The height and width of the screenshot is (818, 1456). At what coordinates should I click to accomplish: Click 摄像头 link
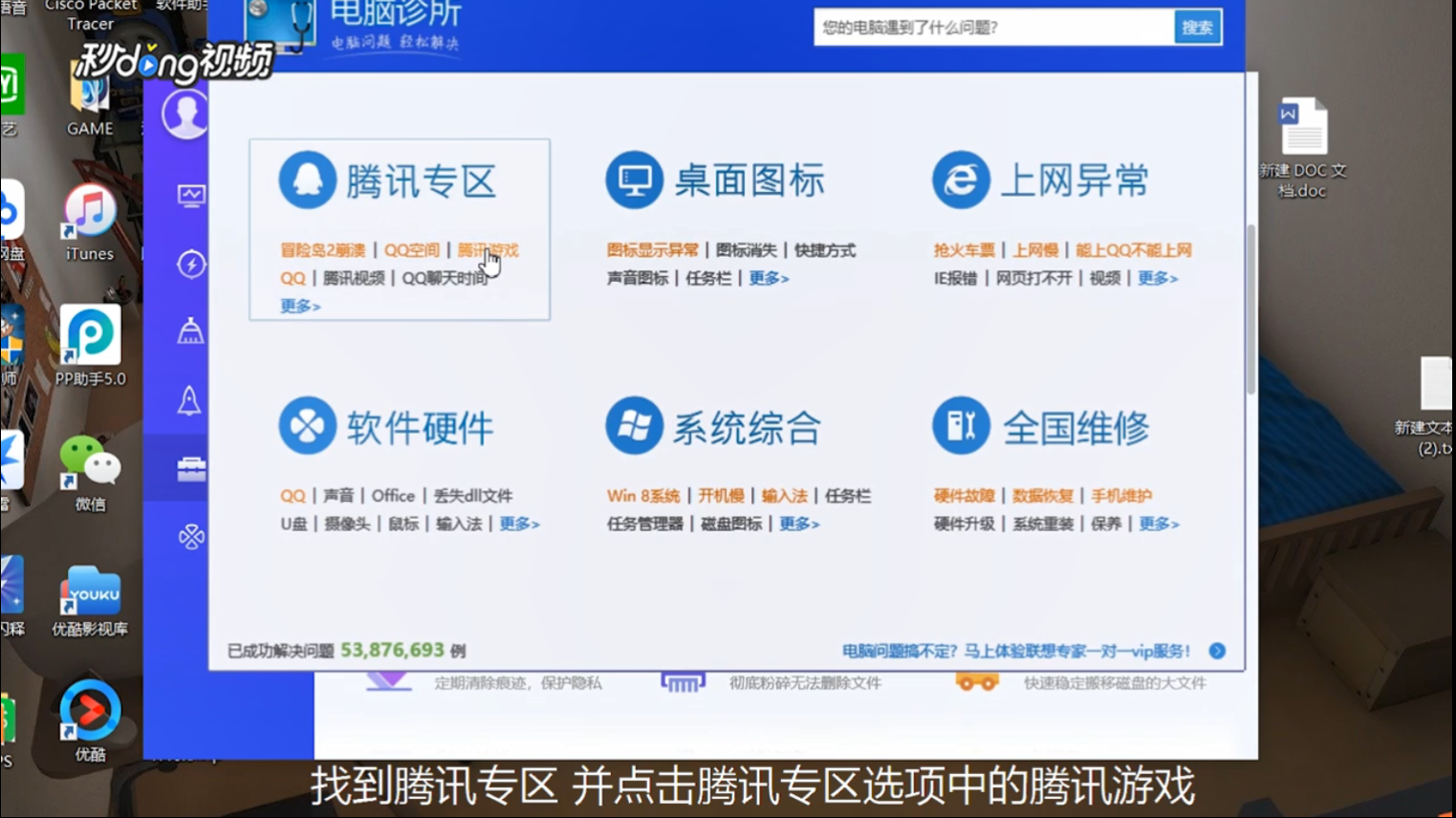(x=347, y=524)
